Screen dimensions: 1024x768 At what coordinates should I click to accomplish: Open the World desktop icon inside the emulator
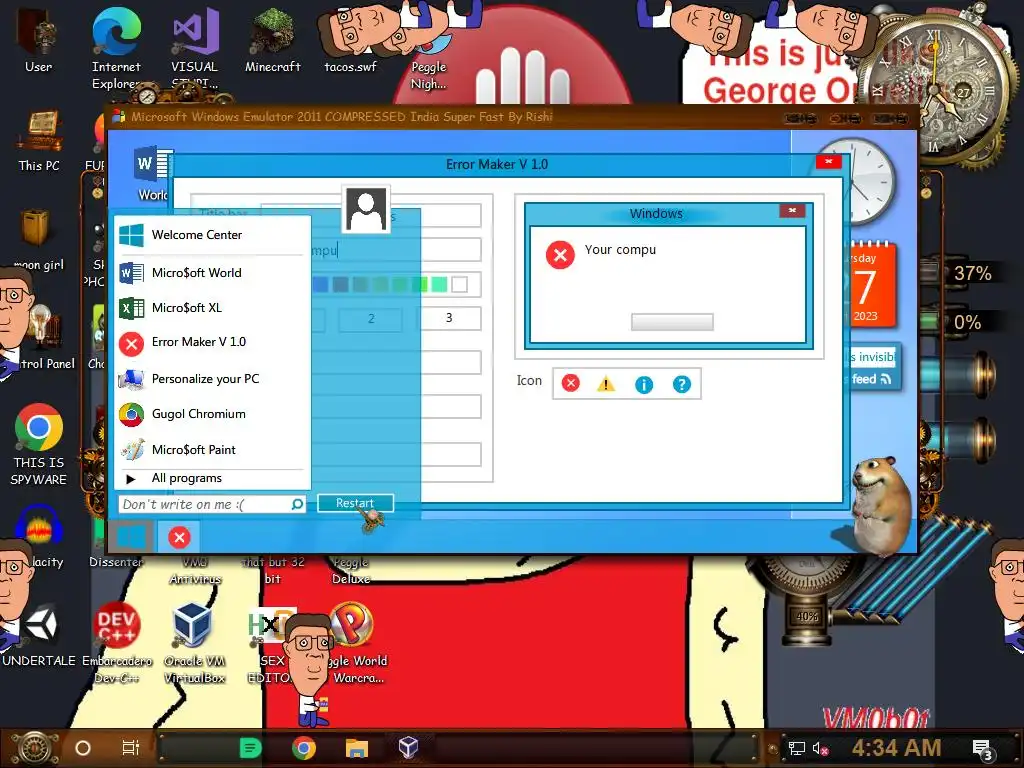point(153,174)
